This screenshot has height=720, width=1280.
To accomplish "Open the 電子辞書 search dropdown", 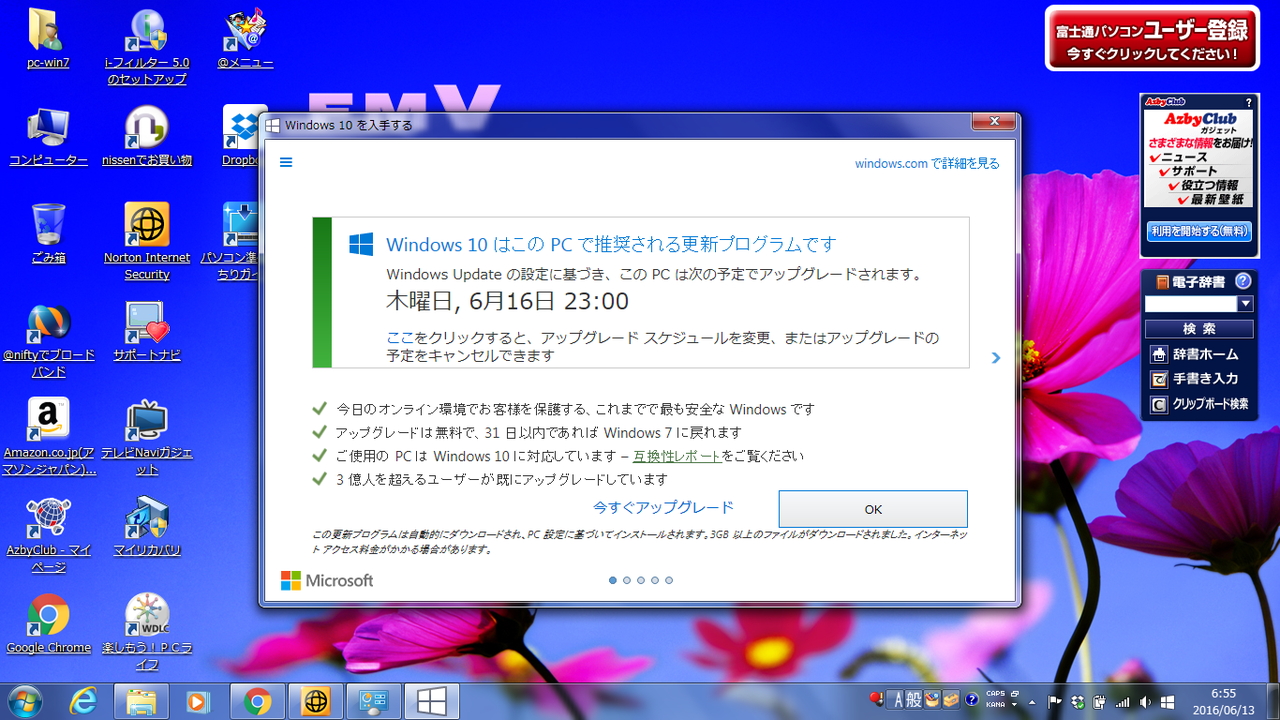I will [1245, 303].
